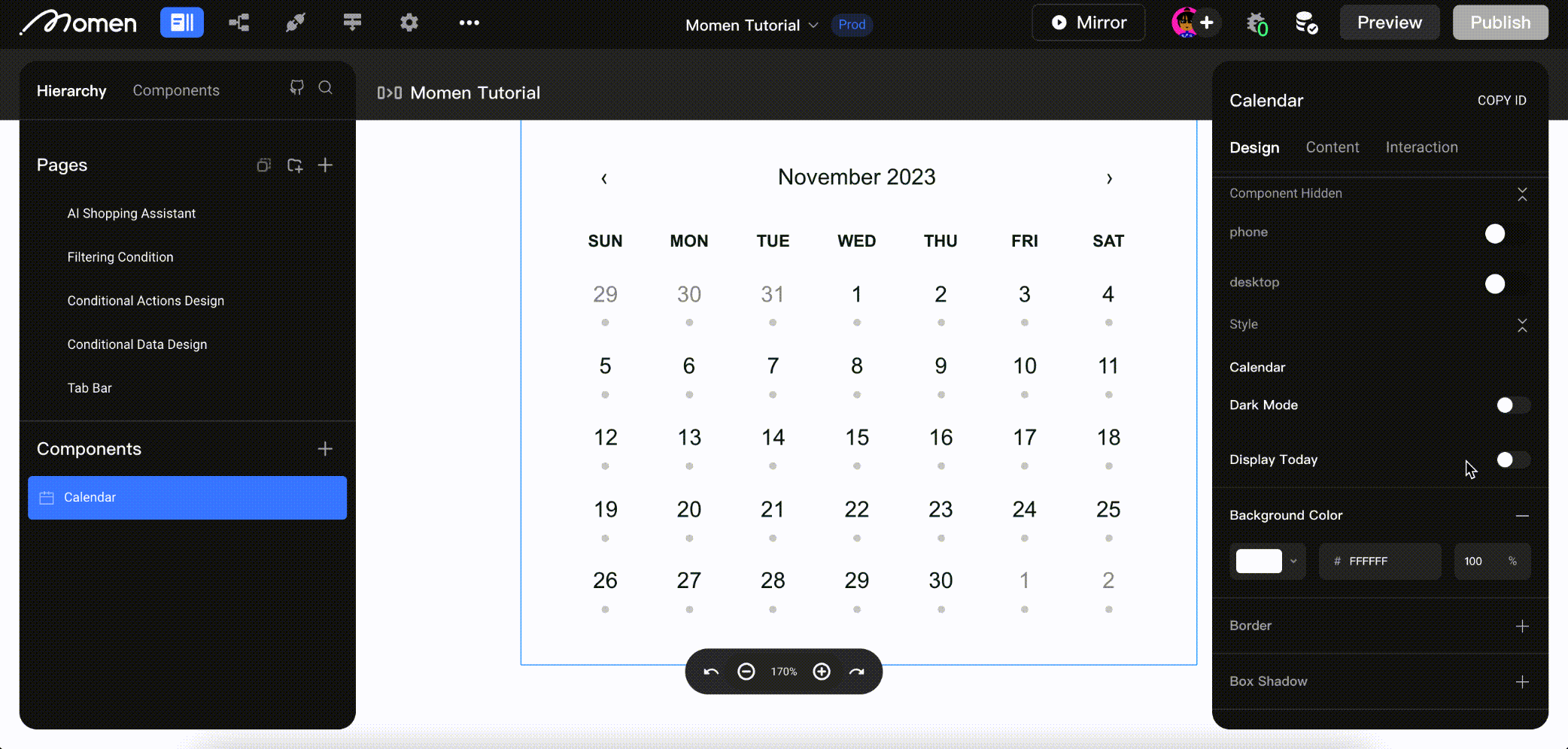The width and height of the screenshot is (1568, 749).
Task: Click the undo arrow in zoom bar
Action: point(711,672)
